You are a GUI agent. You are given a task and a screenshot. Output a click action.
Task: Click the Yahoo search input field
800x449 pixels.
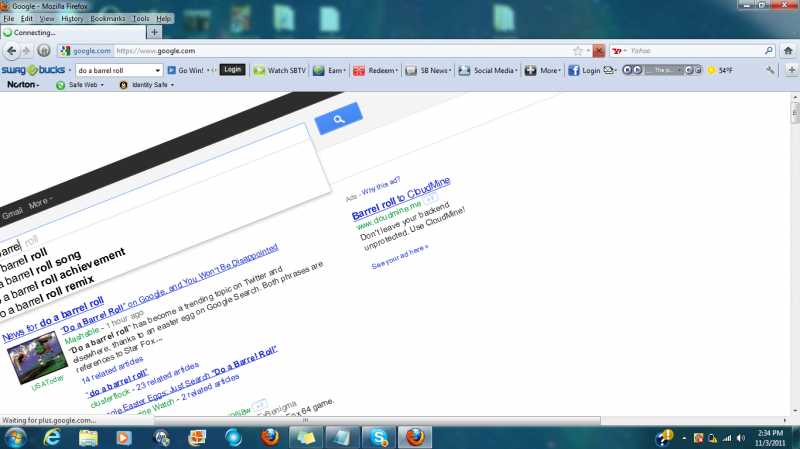click(x=696, y=51)
